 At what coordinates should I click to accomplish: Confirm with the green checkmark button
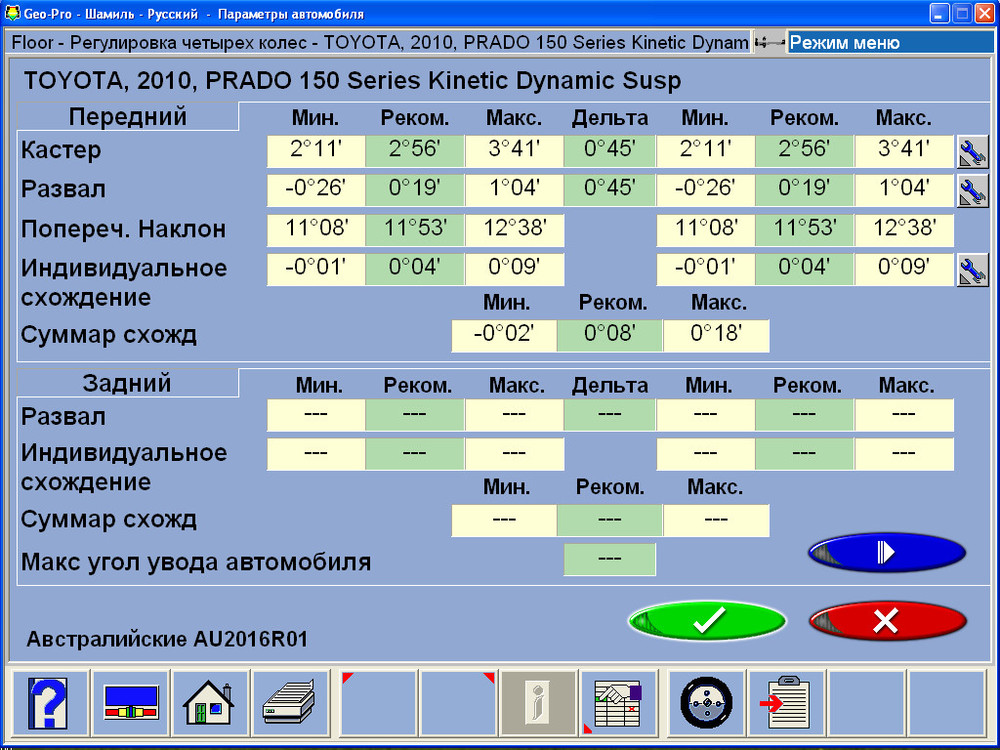[x=707, y=619]
